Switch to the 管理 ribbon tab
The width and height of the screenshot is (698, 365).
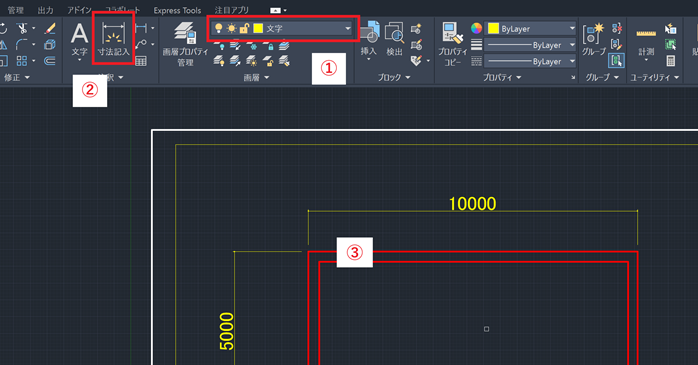[x=16, y=10]
